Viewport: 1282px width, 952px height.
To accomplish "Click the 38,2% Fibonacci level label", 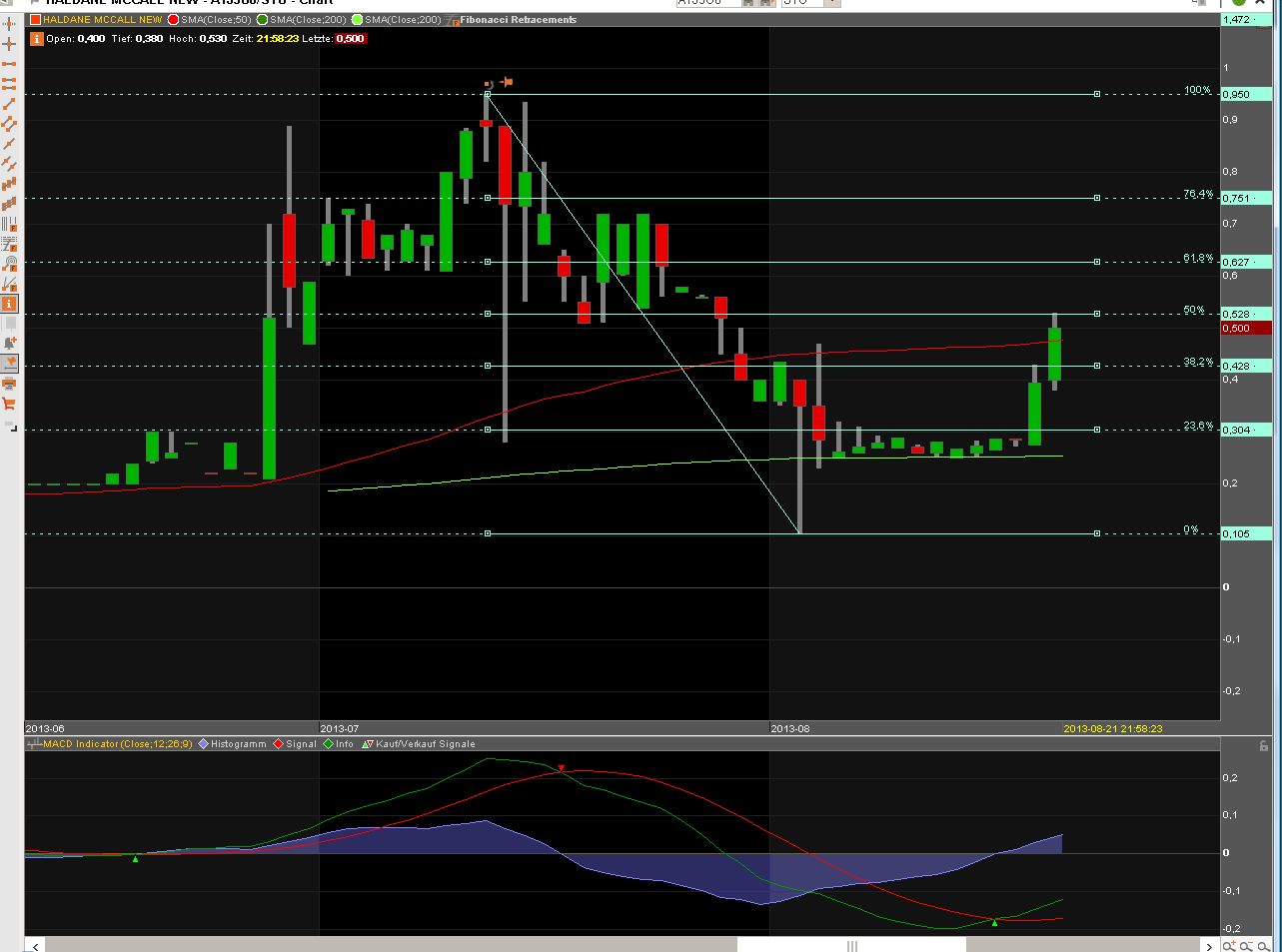I will pyautogui.click(x=1198, y=362).
